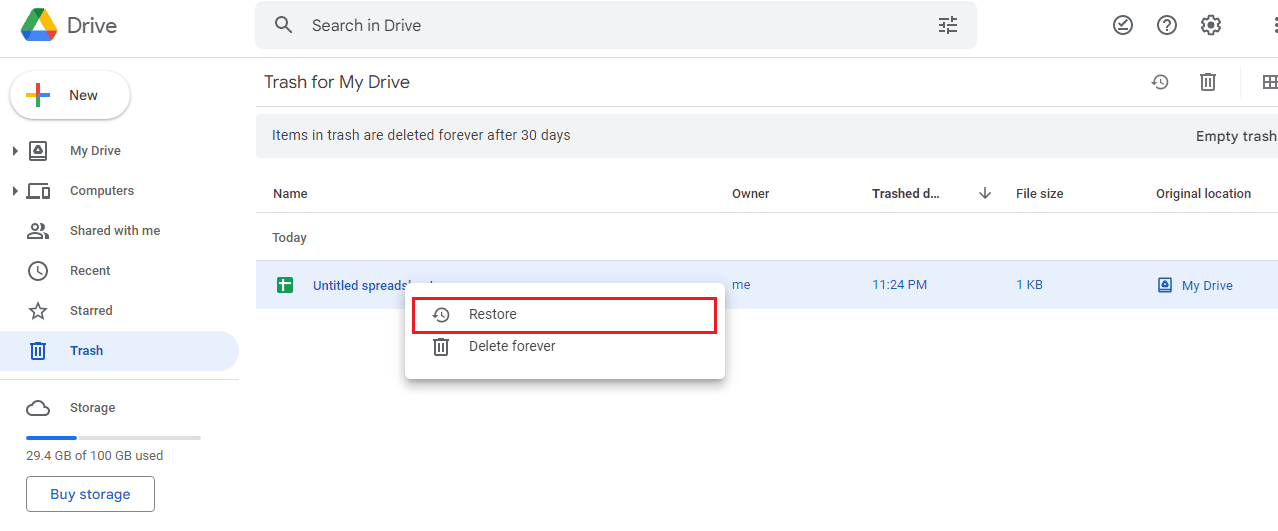Click the 'Today' group label

tap(290, 238)
